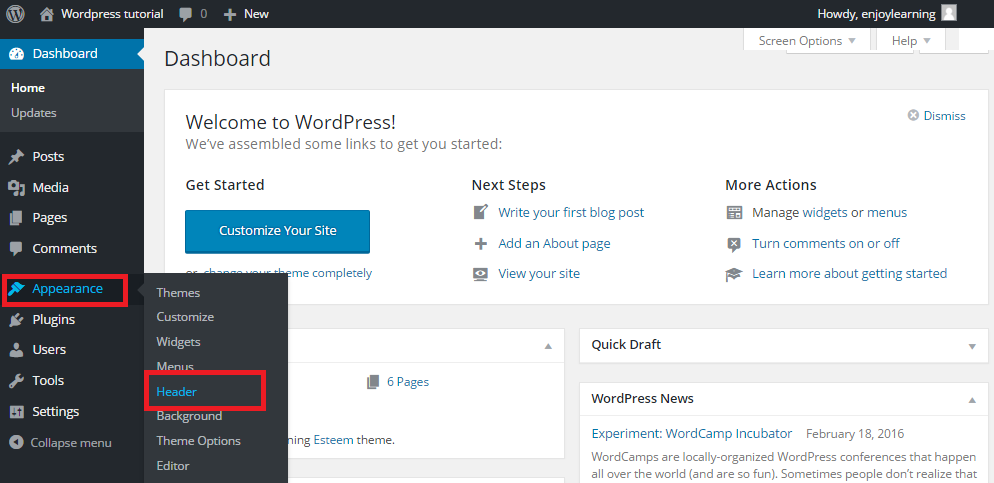This screenshot has height=483, width=994.
Task: Click the comments bubble icon in admin bar
Action: [x=186, y=14]
